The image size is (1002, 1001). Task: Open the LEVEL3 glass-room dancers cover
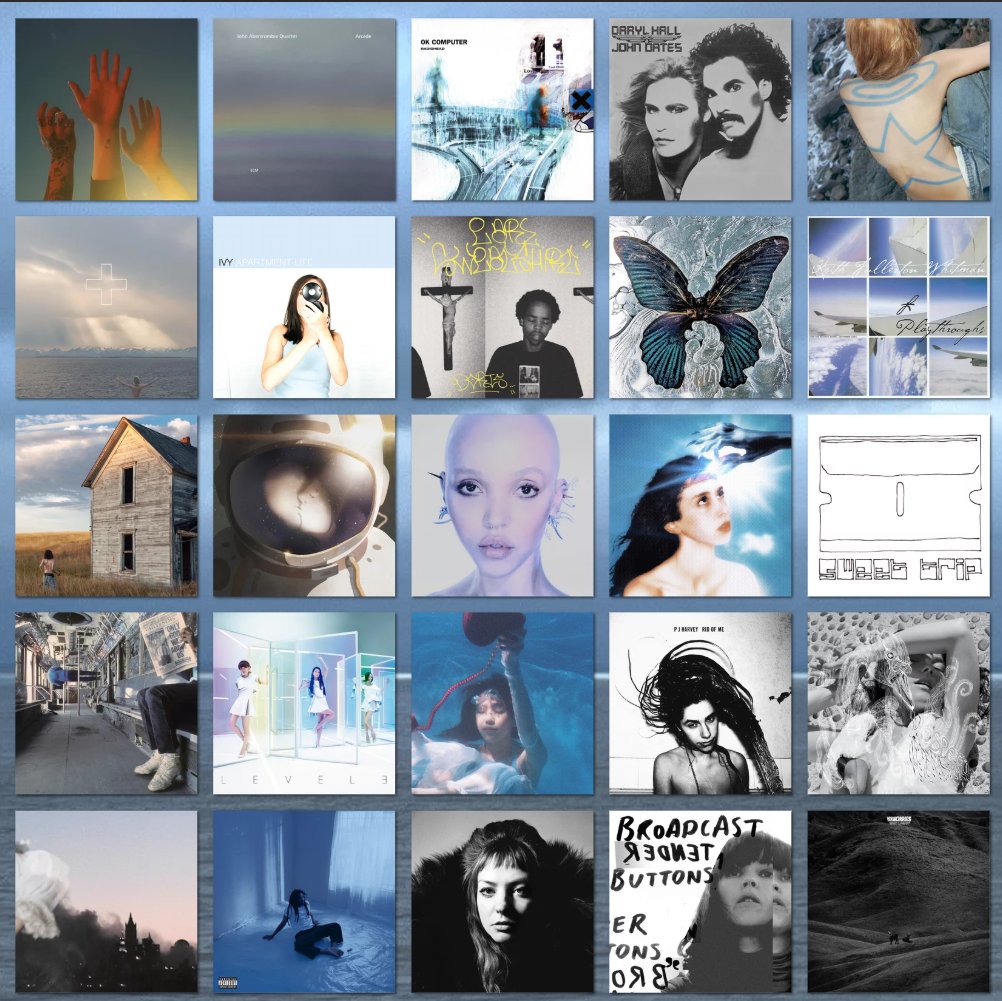(304, 704)
